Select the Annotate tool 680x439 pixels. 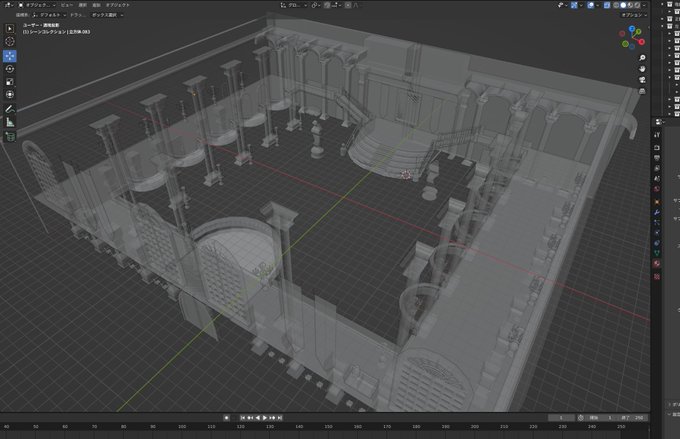click(10, 109)
